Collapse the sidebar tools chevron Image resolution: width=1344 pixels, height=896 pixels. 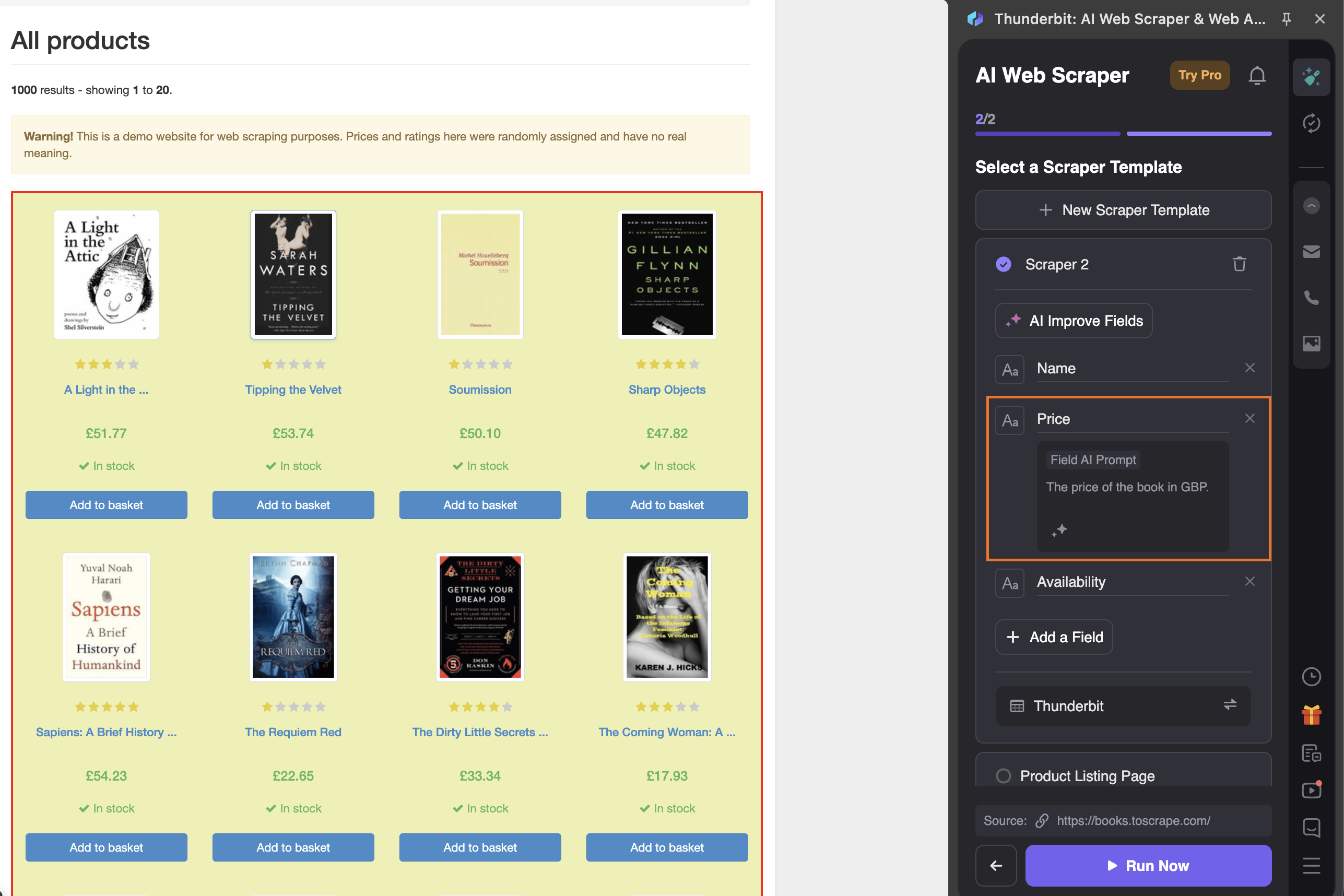(1311, 205)
